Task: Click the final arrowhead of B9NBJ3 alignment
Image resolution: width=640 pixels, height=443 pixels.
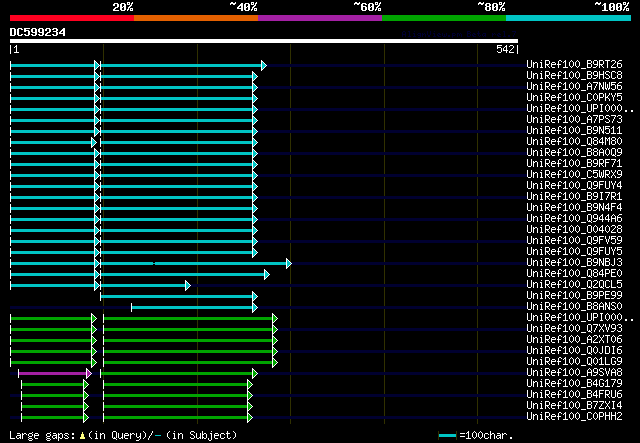Action: pyautogui.click(x=289, y=263)
